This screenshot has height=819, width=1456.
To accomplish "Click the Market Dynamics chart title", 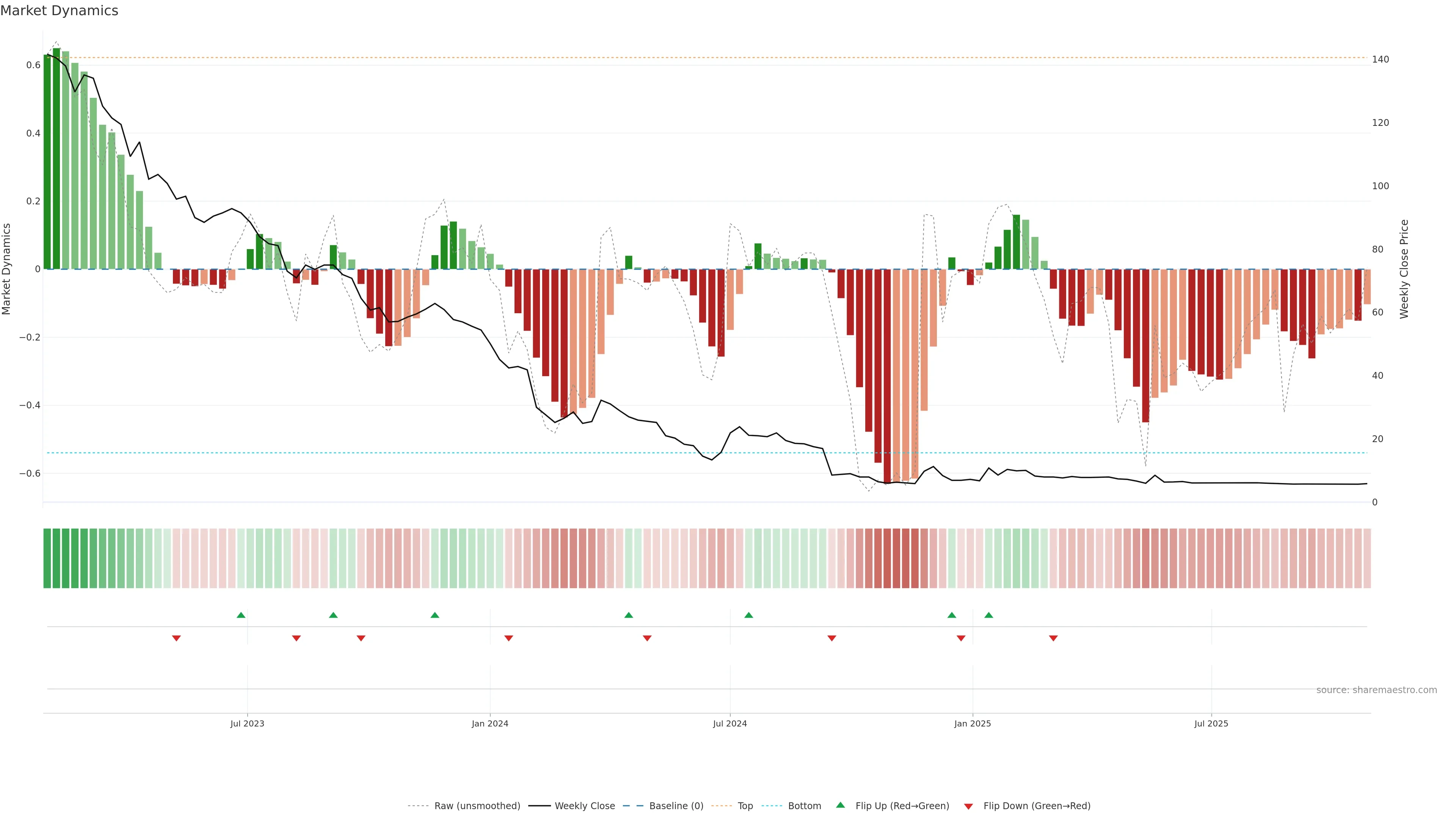I will (60, 11).
